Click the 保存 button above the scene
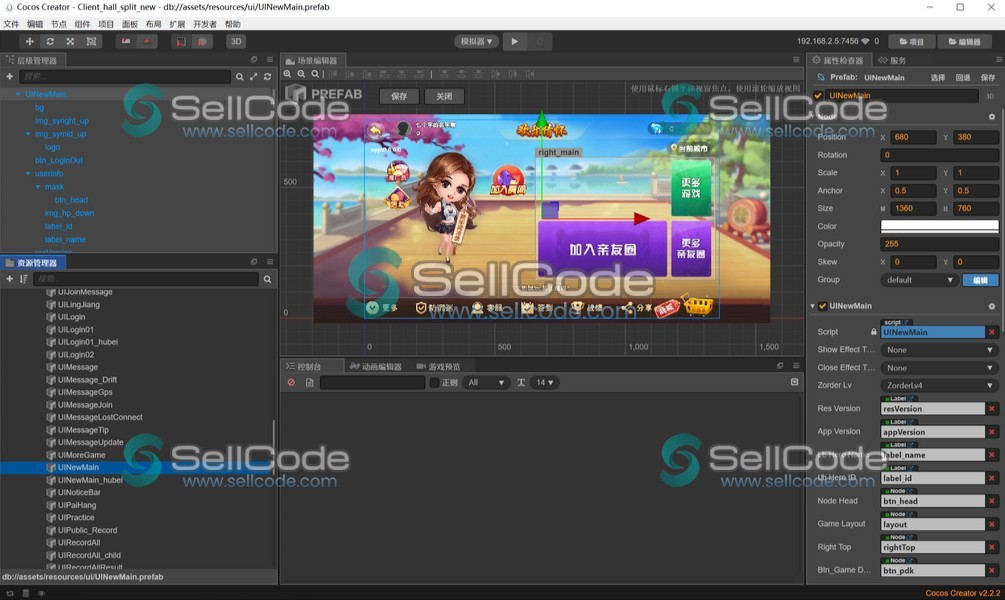The height and width of the screenshot is (600, 1005). tap(399, 96)
